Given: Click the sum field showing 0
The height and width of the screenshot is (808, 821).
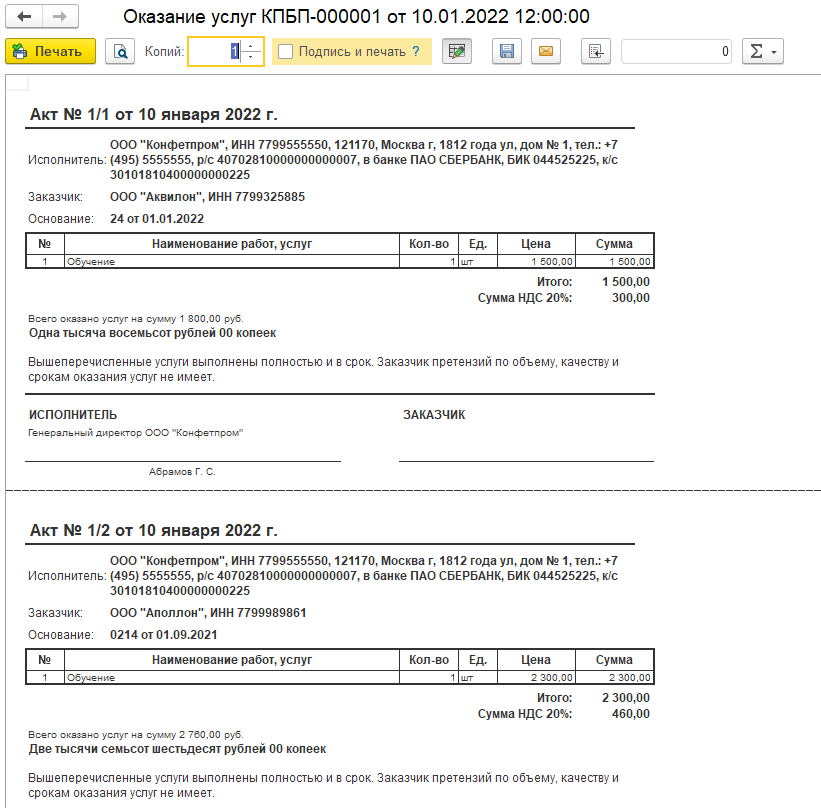Looking at the screenshot, I should point(676,51).
